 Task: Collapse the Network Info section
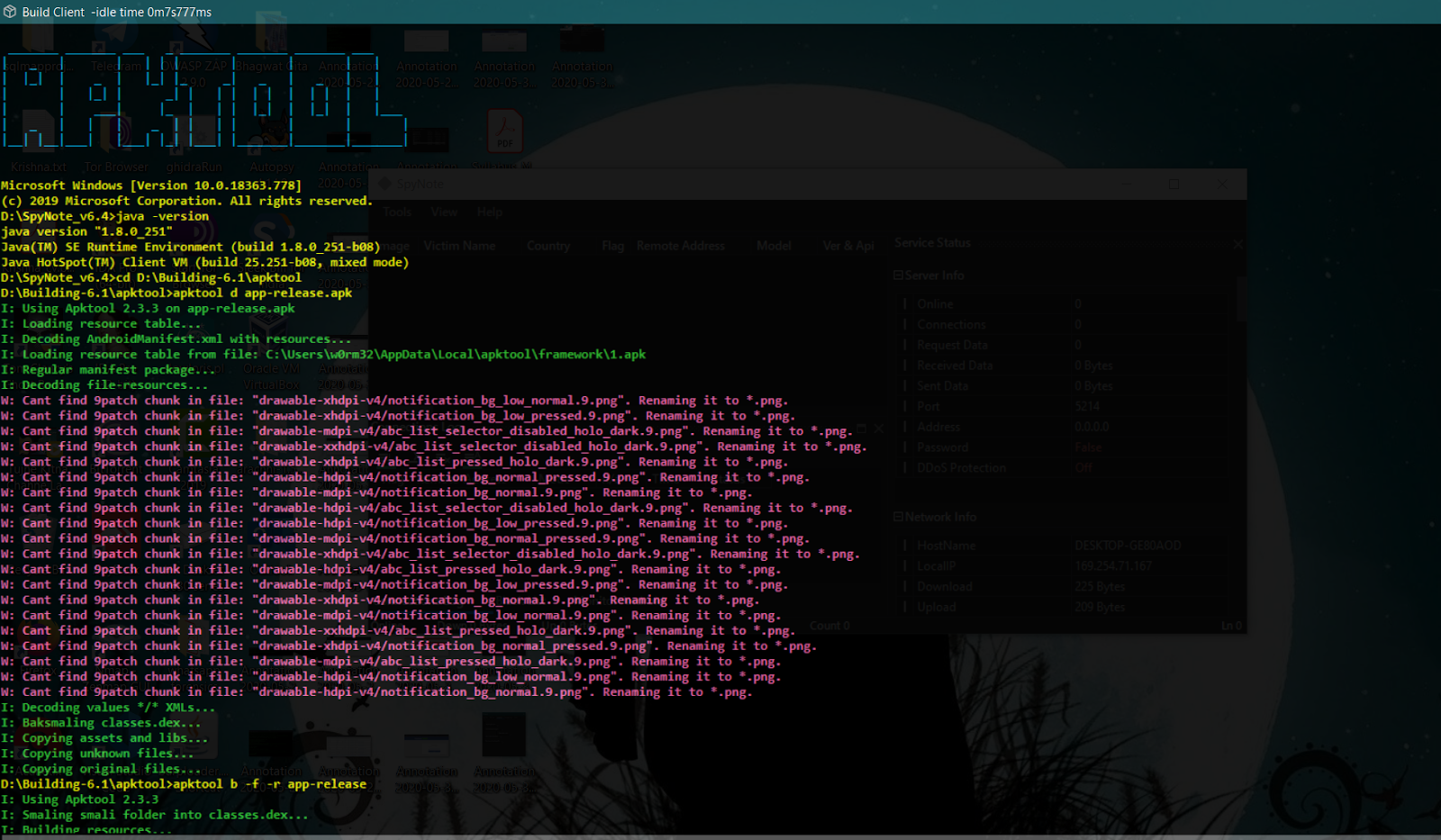click(898, 517)
